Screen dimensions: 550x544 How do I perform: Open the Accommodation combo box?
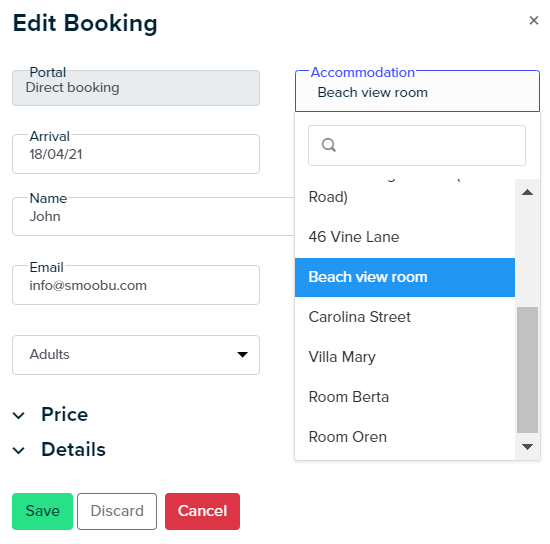click(417, 91)
